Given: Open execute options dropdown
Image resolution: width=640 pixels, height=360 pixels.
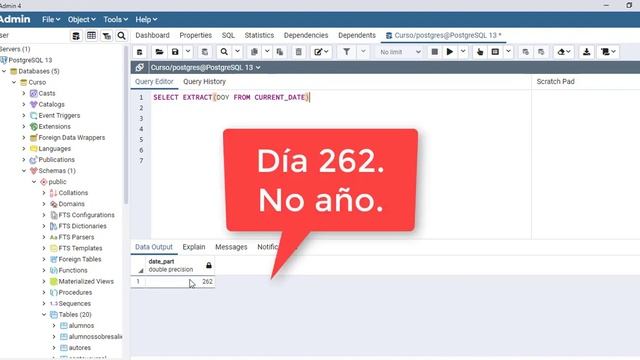Looking at the screenshot, I should pyautogui.click(x=463, y=52).
